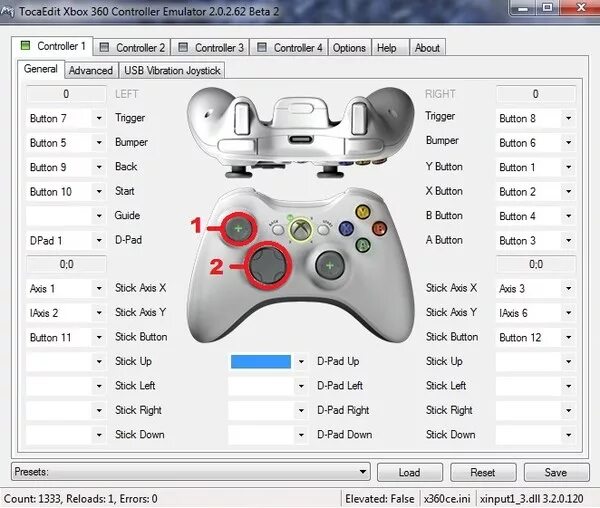Switch to the Controller 2 tab
This screenshot has width=600, height=508.
pyautogui.click(x=132, y=47)
